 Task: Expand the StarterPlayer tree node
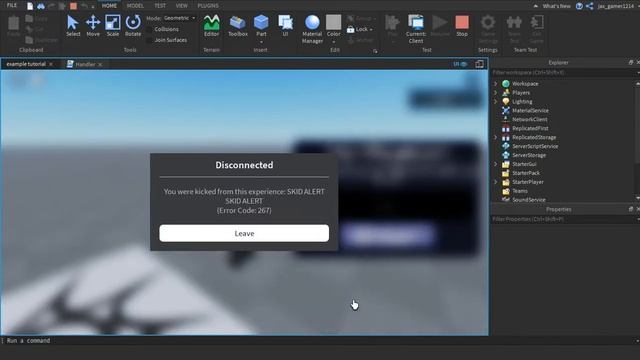[496, 182]
